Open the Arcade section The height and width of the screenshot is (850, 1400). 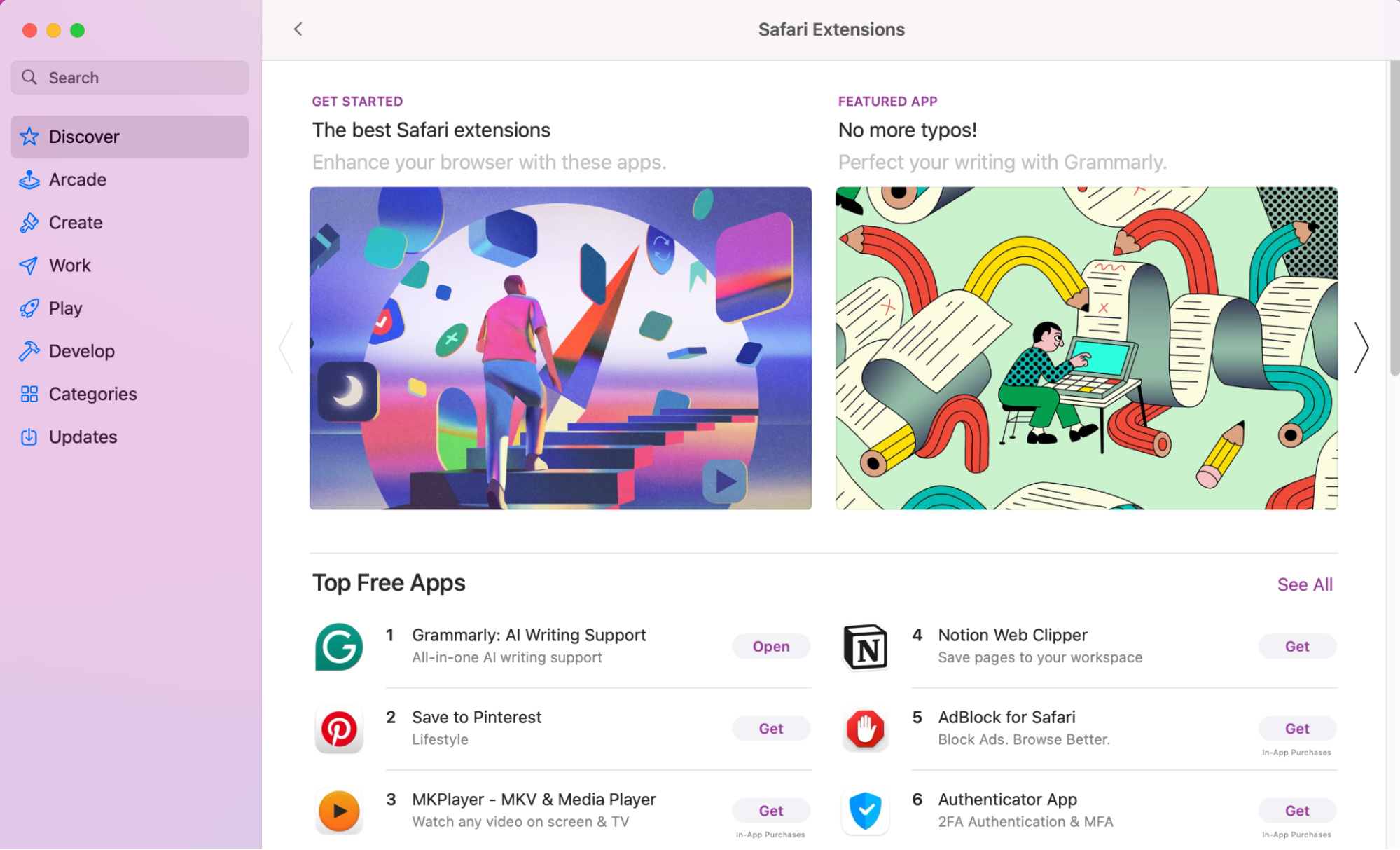(x=77, y=179)
